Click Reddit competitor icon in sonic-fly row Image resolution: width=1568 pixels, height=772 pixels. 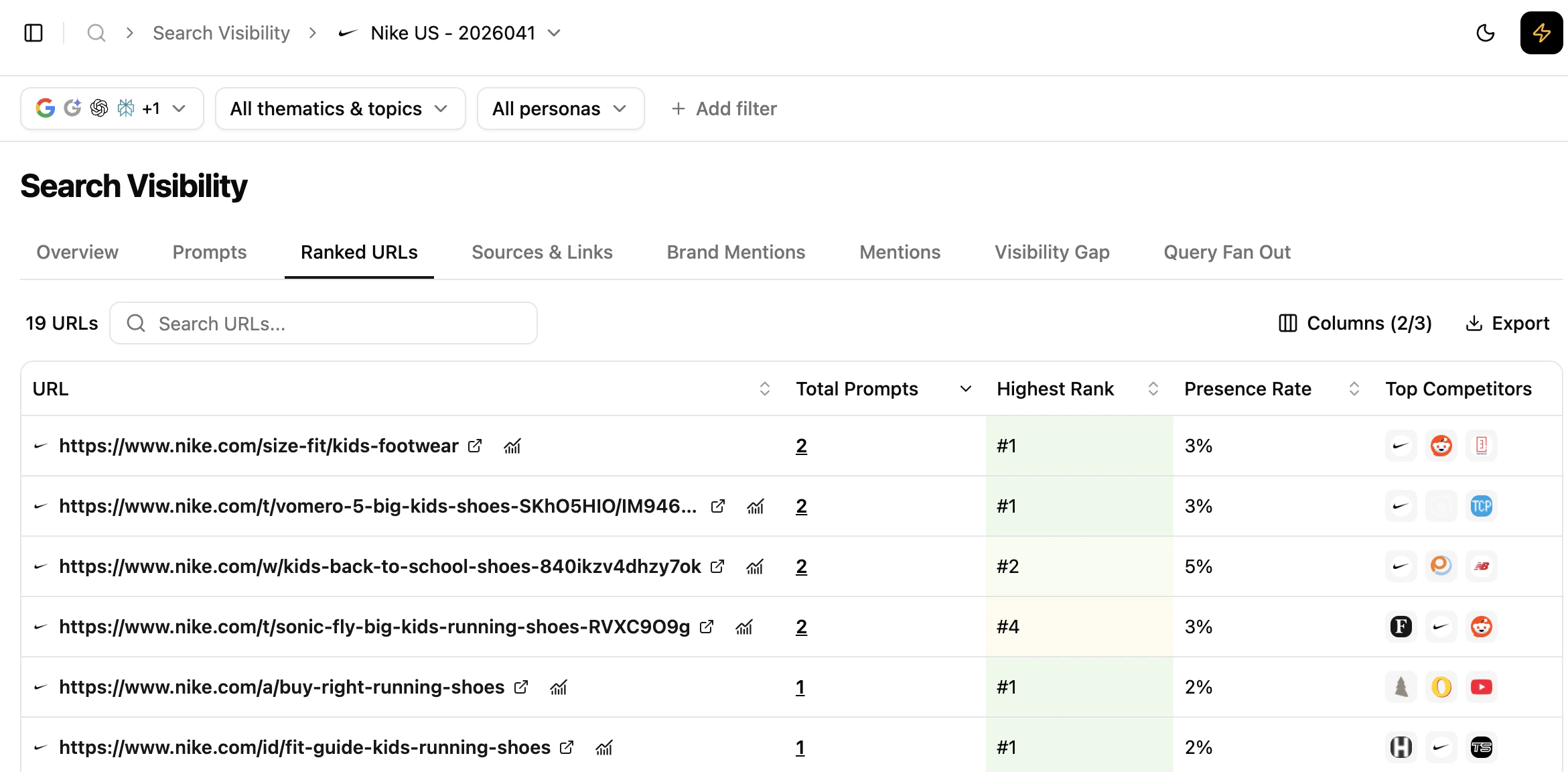tap(1482, 627)
